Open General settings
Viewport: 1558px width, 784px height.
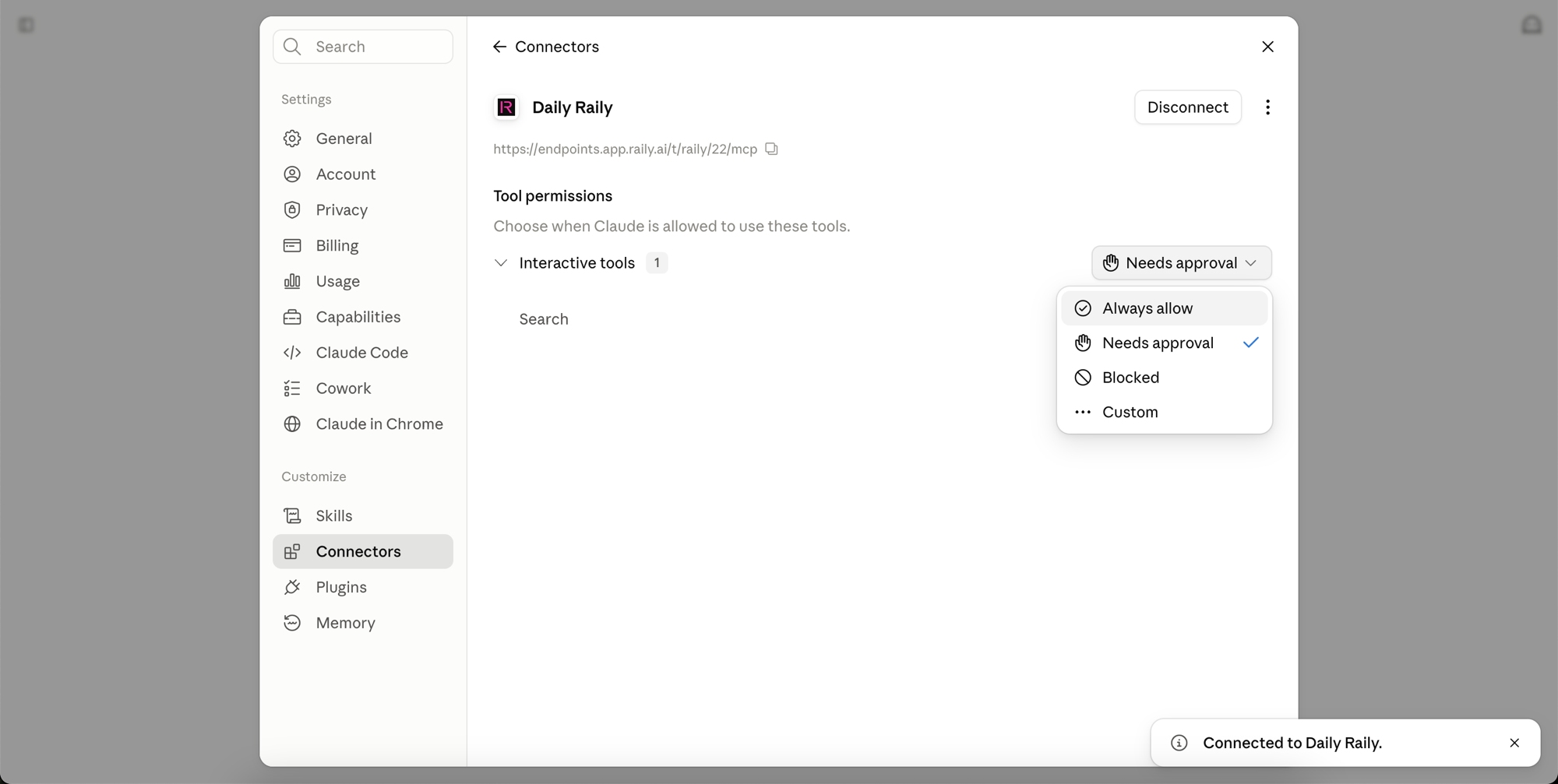click(363, 139)
